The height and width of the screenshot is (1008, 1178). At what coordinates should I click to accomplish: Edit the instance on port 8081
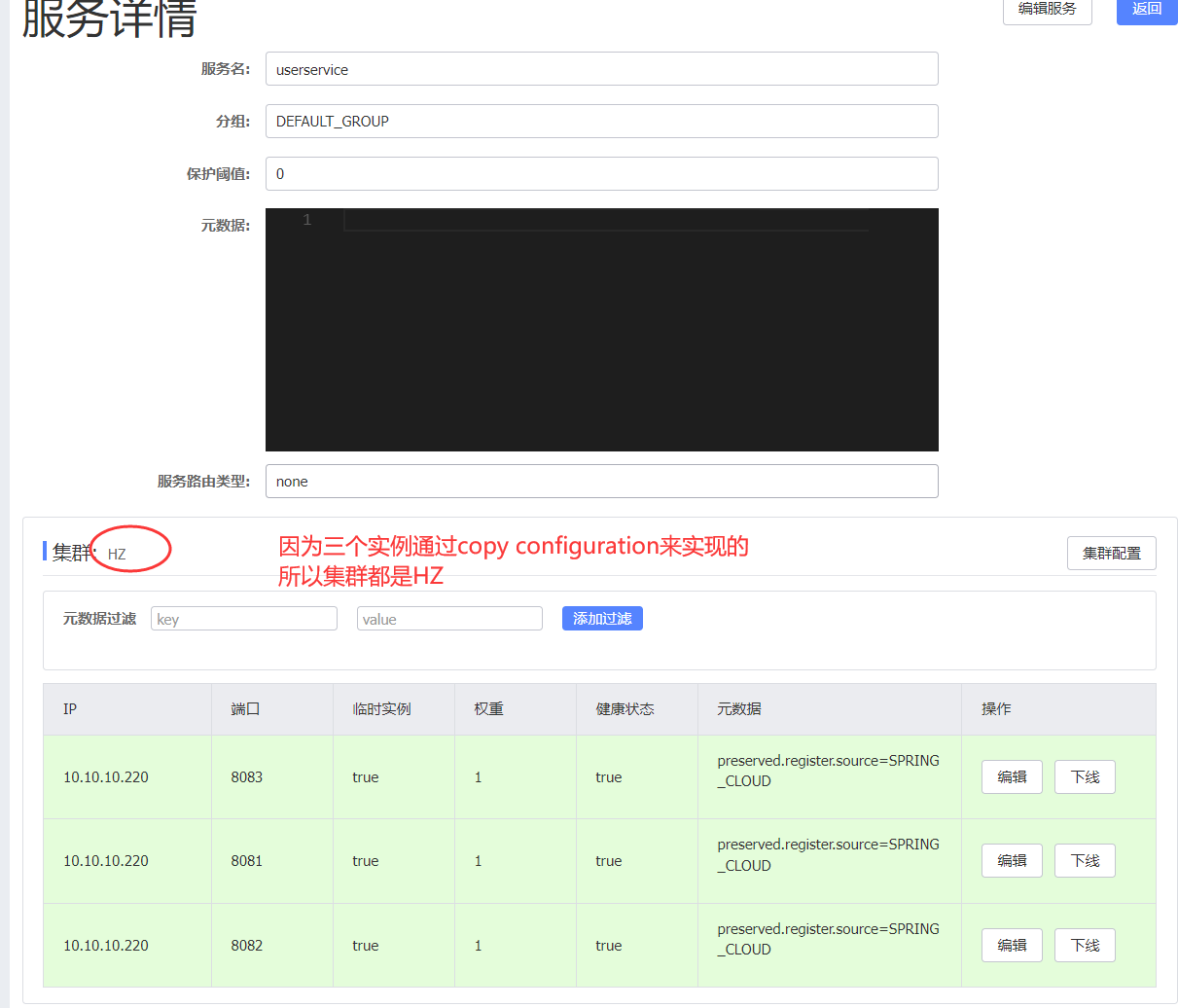tap(1012, 860)
